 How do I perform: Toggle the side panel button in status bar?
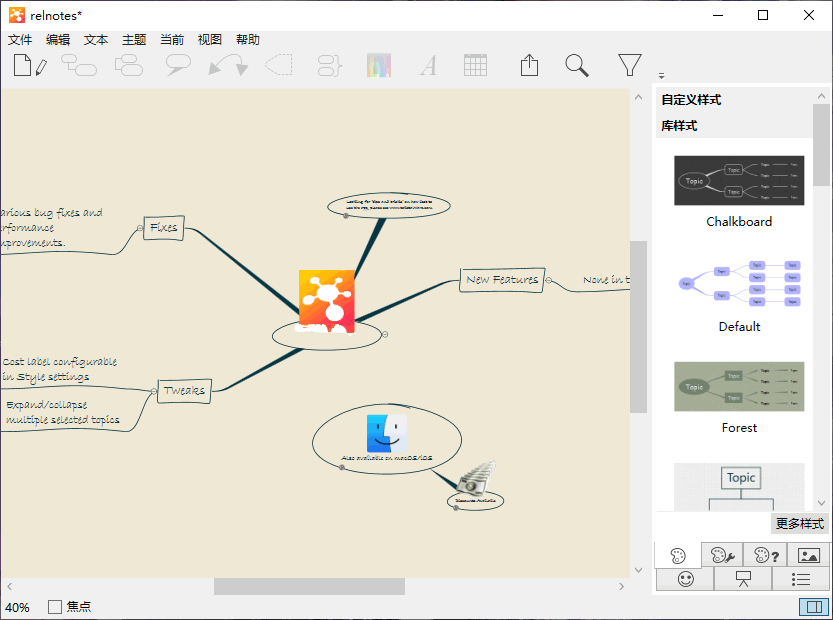[814, 606]
